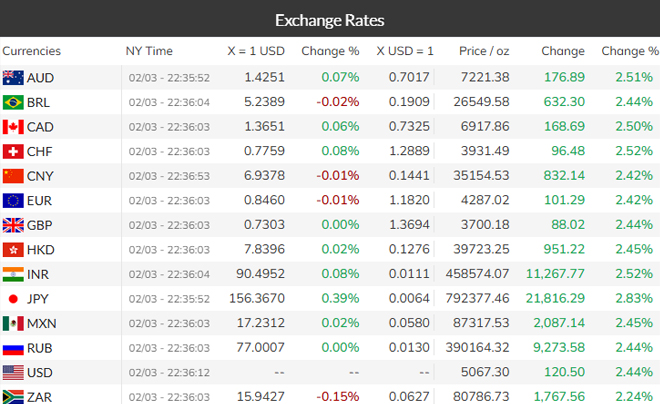Click the X = 1 USD column header

[256, 51]
